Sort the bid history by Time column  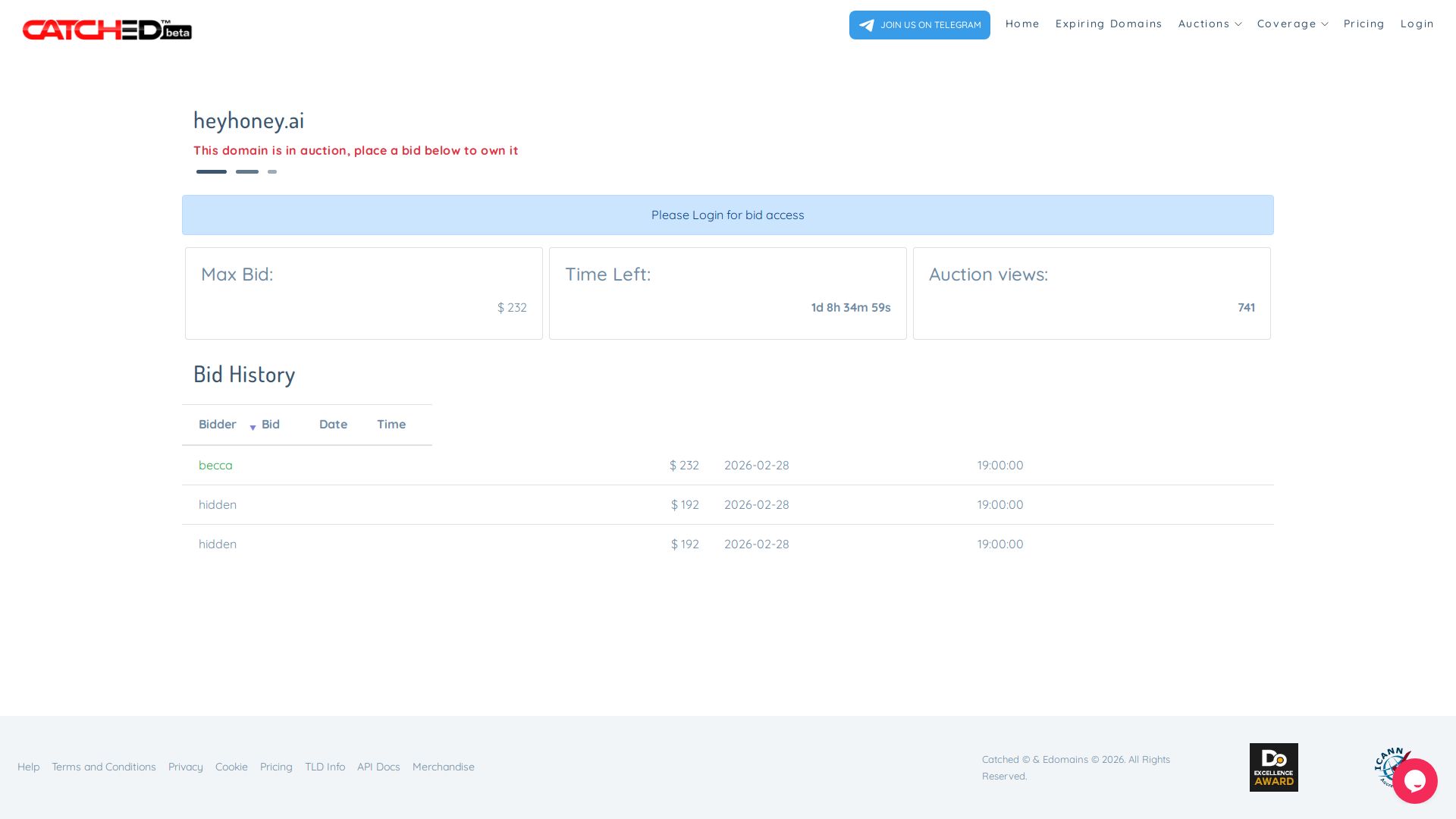391,425
